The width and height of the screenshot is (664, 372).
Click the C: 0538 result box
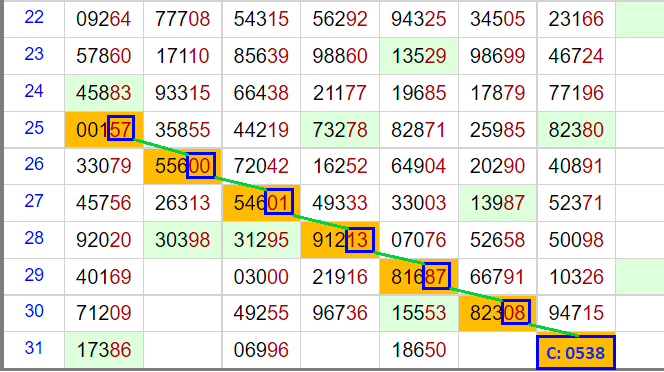pos(575,352)
